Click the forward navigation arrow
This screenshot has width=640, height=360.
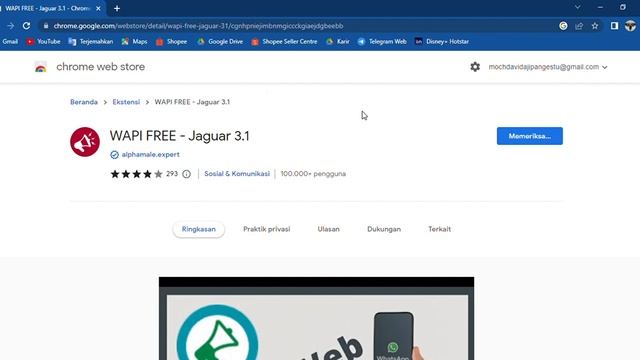pyautogui.click(x=11, y=26)
